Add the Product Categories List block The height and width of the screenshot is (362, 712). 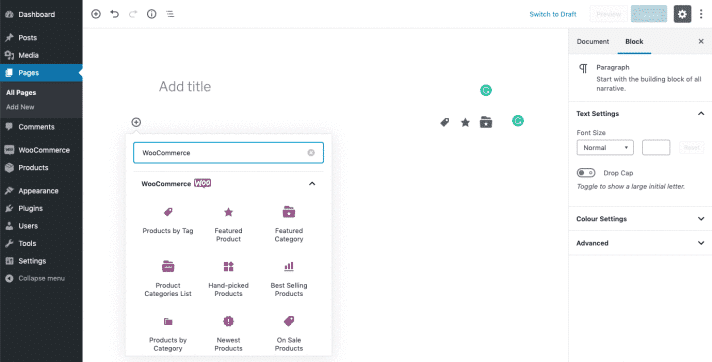click(x=168, y=278)
